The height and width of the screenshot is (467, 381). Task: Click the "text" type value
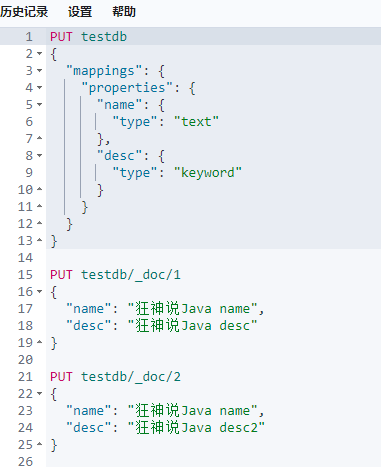(196, 122)
